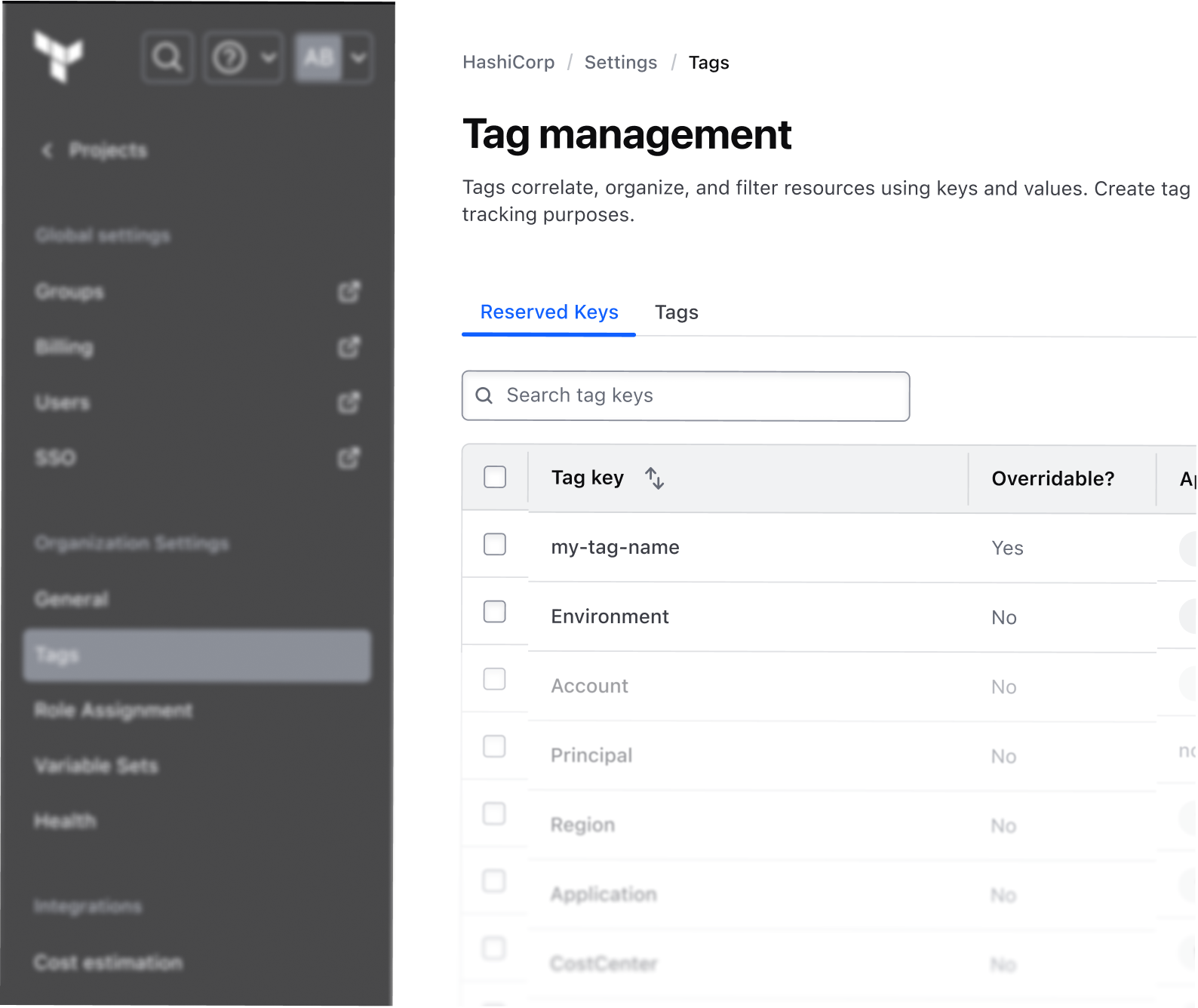
Task: Open SSO external link icon
Action: 349,458
